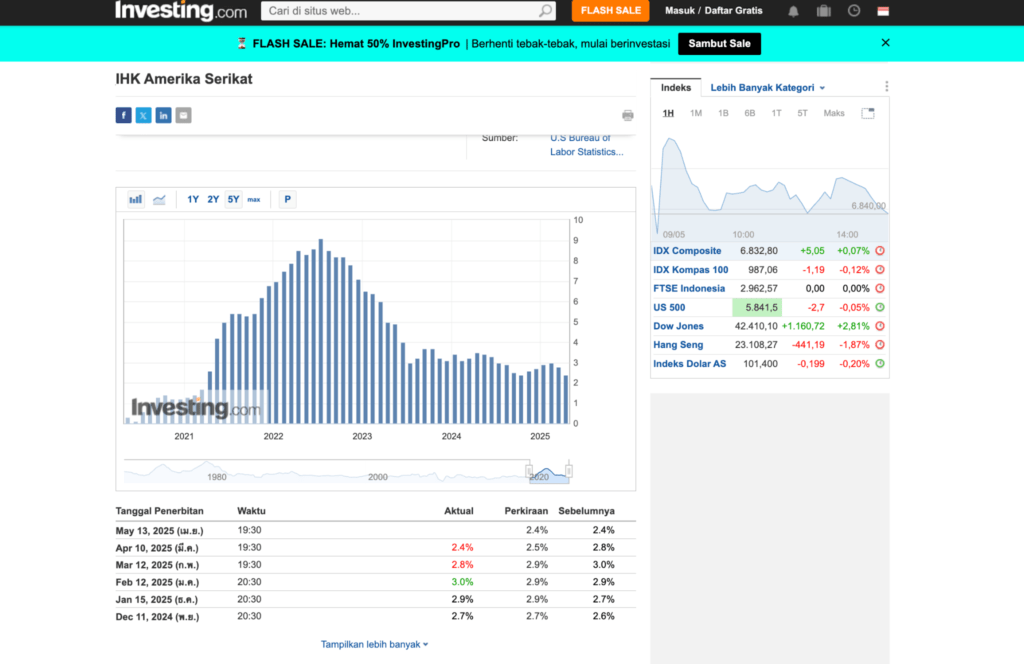Screen dimensions: 1024x664
Task: Click the print page icon
Action: pos(628,116)
